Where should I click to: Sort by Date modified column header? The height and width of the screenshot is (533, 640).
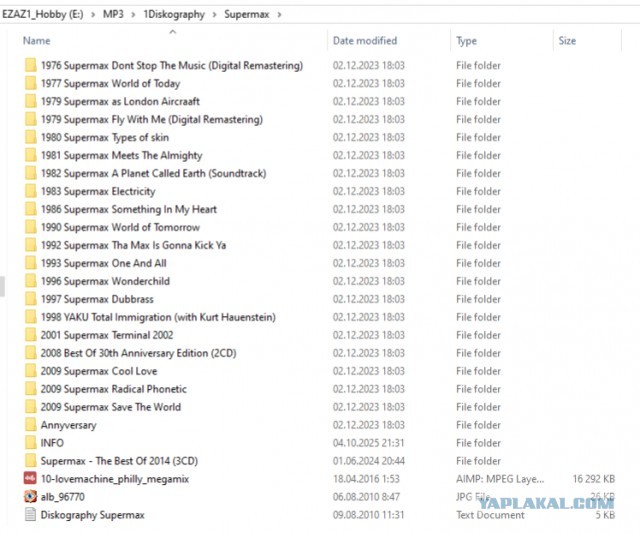(365, 40)
